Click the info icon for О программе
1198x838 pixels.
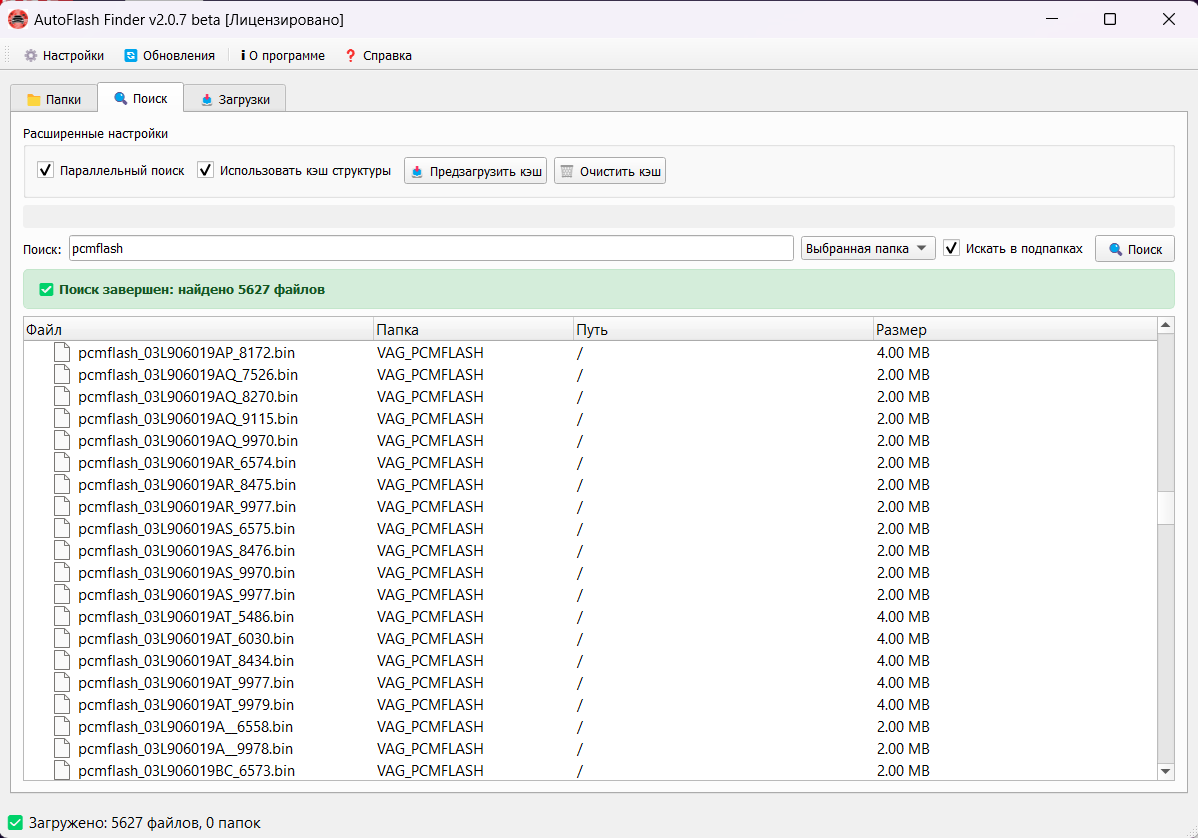click(x=243, y=56)
